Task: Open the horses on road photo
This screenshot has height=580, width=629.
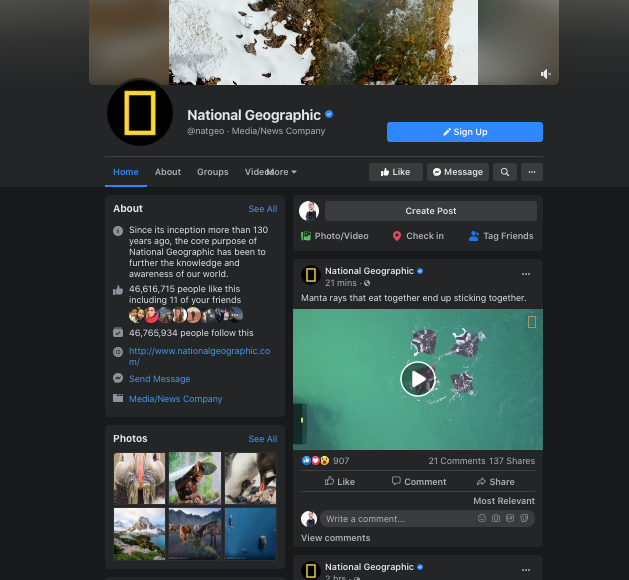Action: [x=195, y=534]
